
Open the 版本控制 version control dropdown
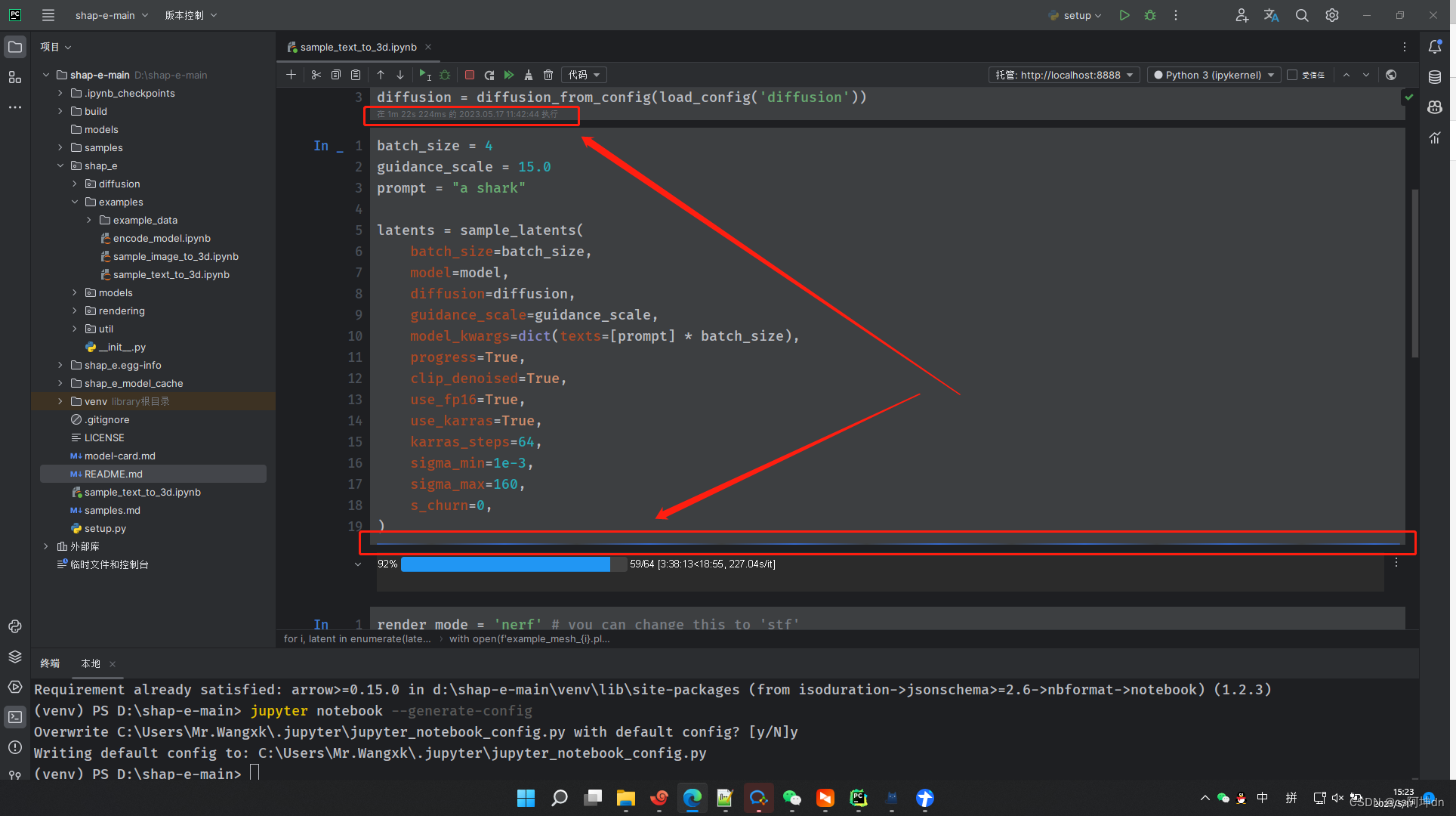pyautogui.click(x=190, y=15)
